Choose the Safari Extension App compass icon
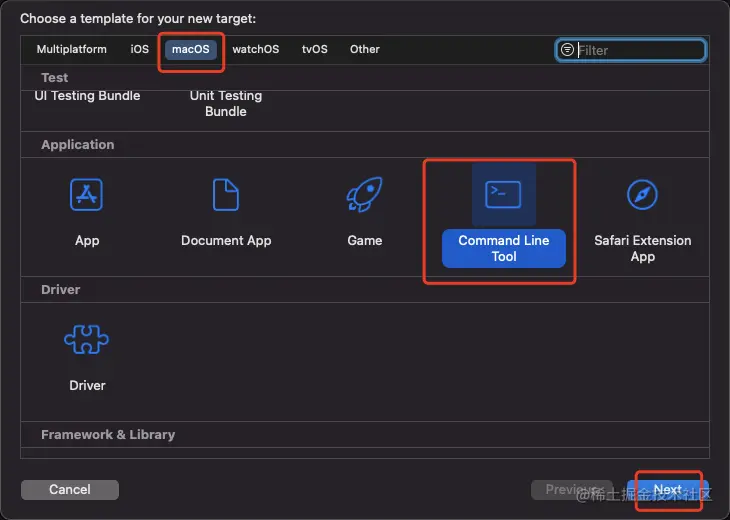 pyautogui.click(x=642, y=195)
